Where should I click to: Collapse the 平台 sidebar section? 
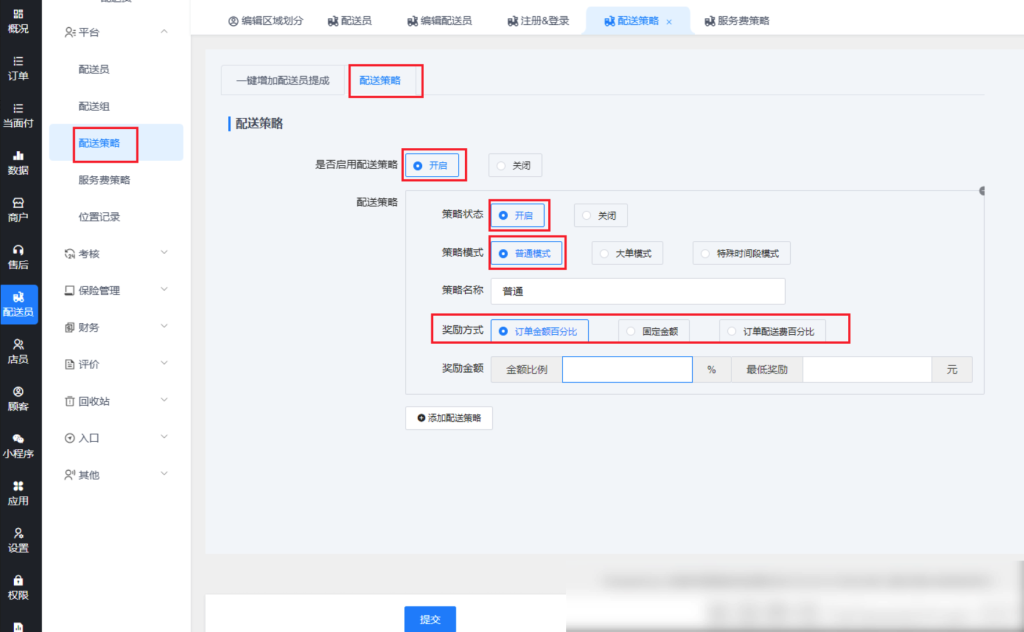point(164,33)
